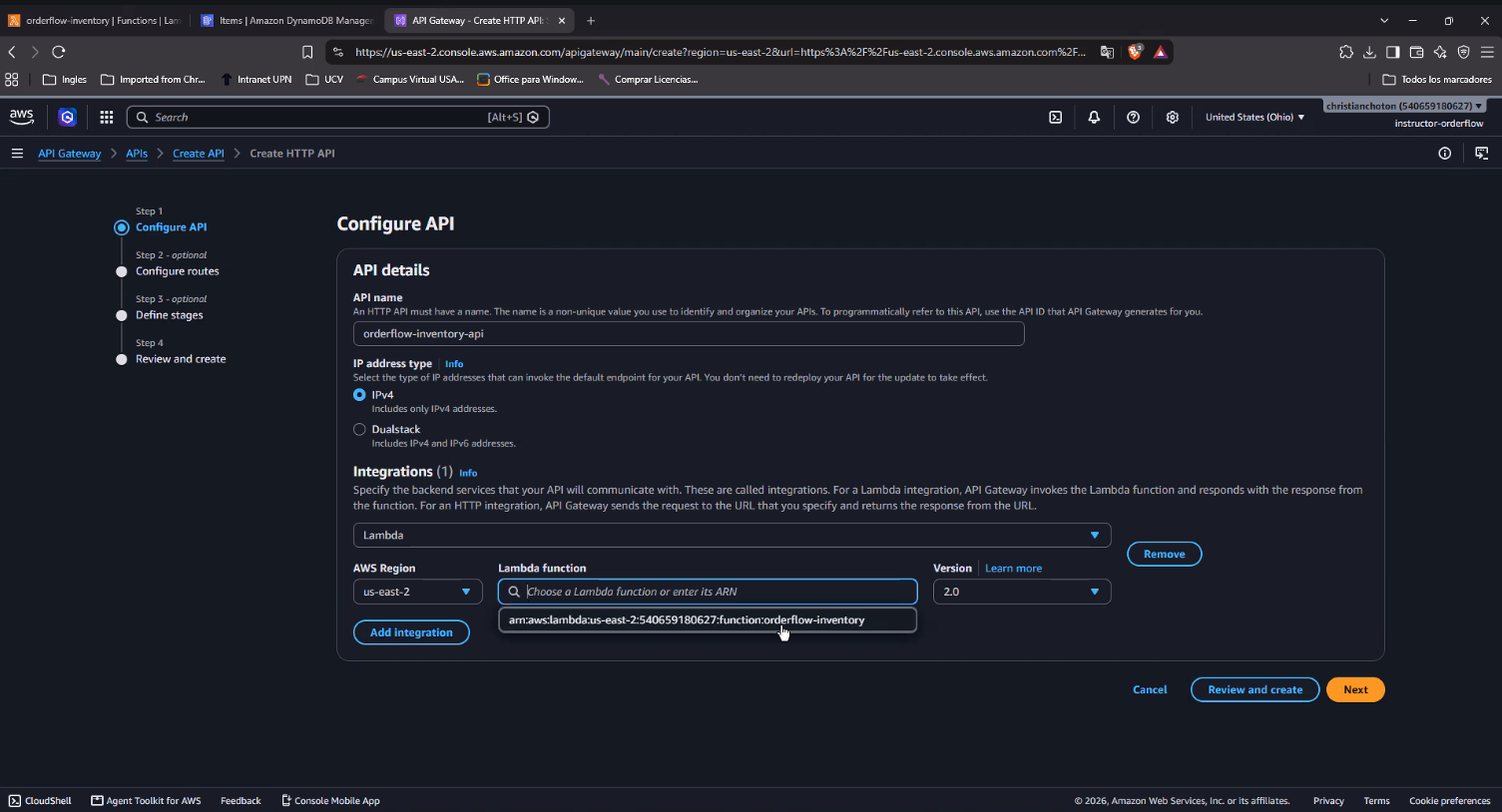
Task: Open the tutorials panel icon at far right
Action: (x=1481, y=154)
